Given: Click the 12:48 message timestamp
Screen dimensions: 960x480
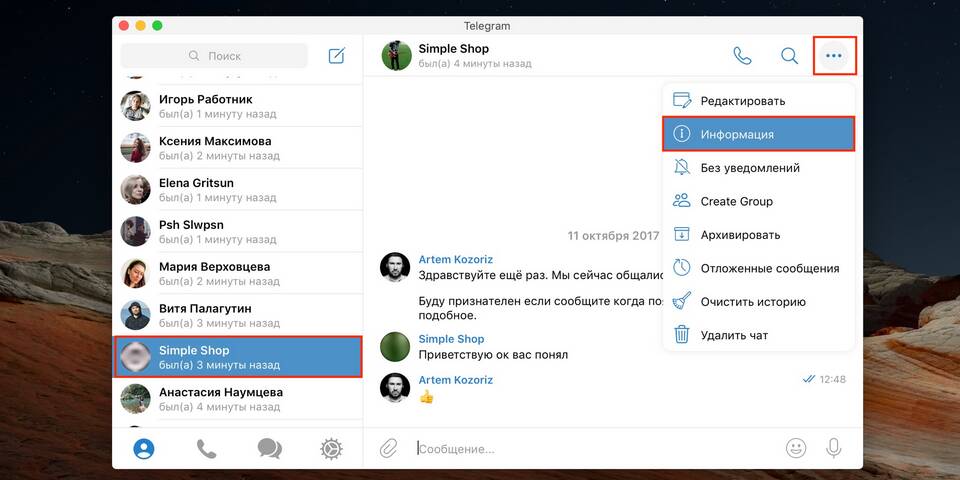Looking at the screenshot, I should click(833, 380).
